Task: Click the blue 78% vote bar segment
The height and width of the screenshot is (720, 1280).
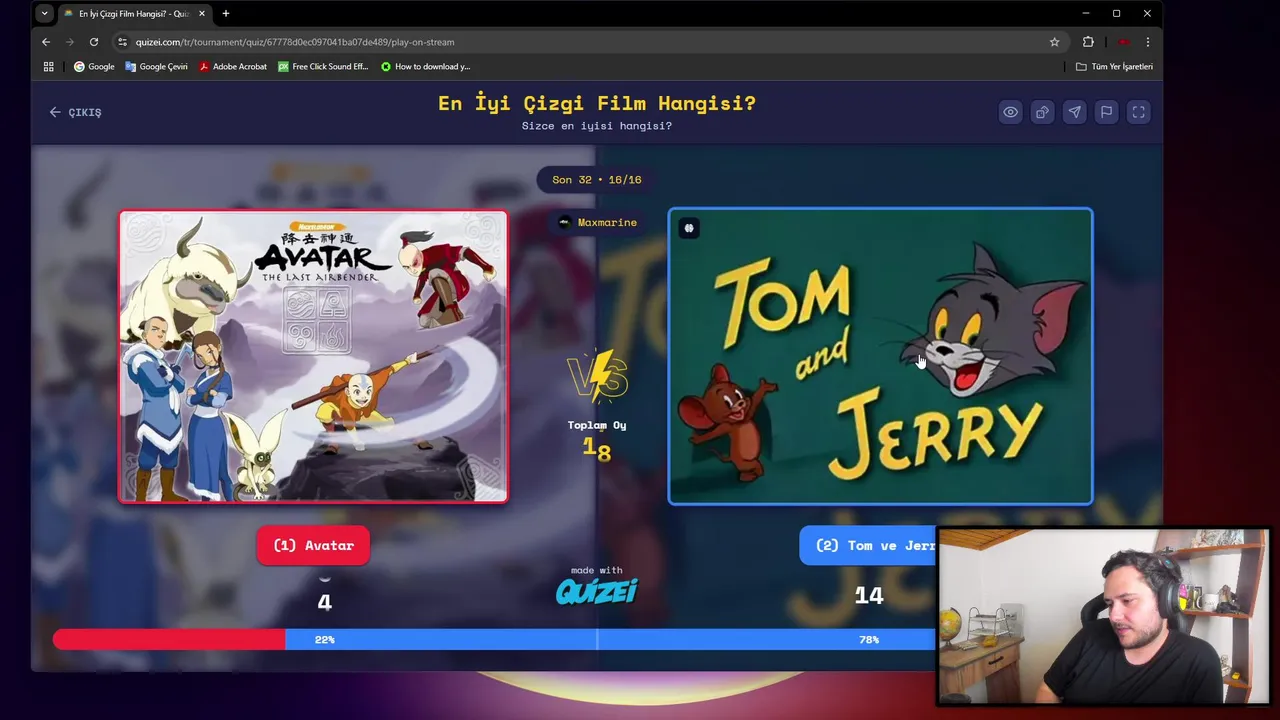Action: click(610, 639)
